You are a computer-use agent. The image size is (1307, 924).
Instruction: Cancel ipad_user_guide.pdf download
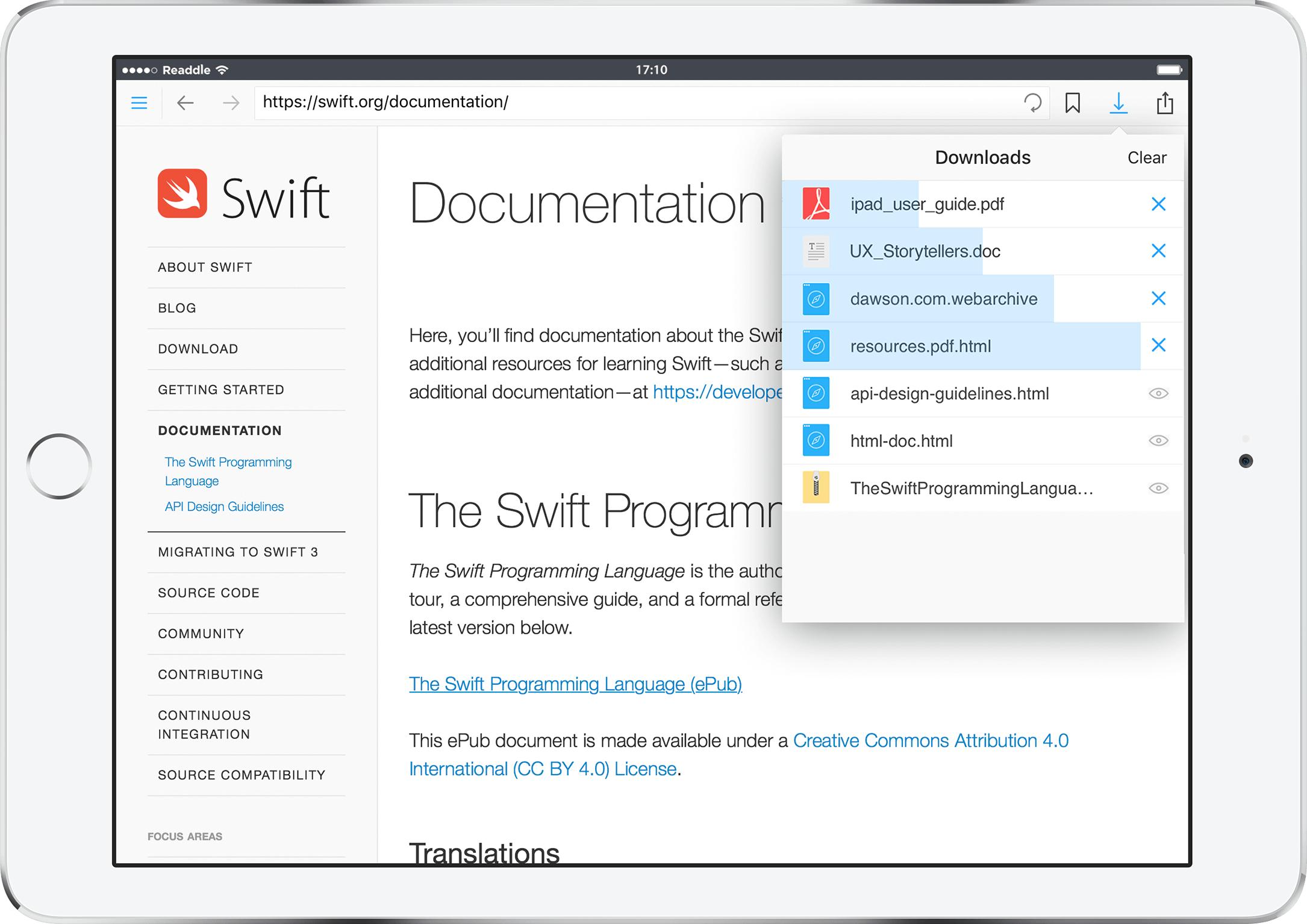point(1158,204)
